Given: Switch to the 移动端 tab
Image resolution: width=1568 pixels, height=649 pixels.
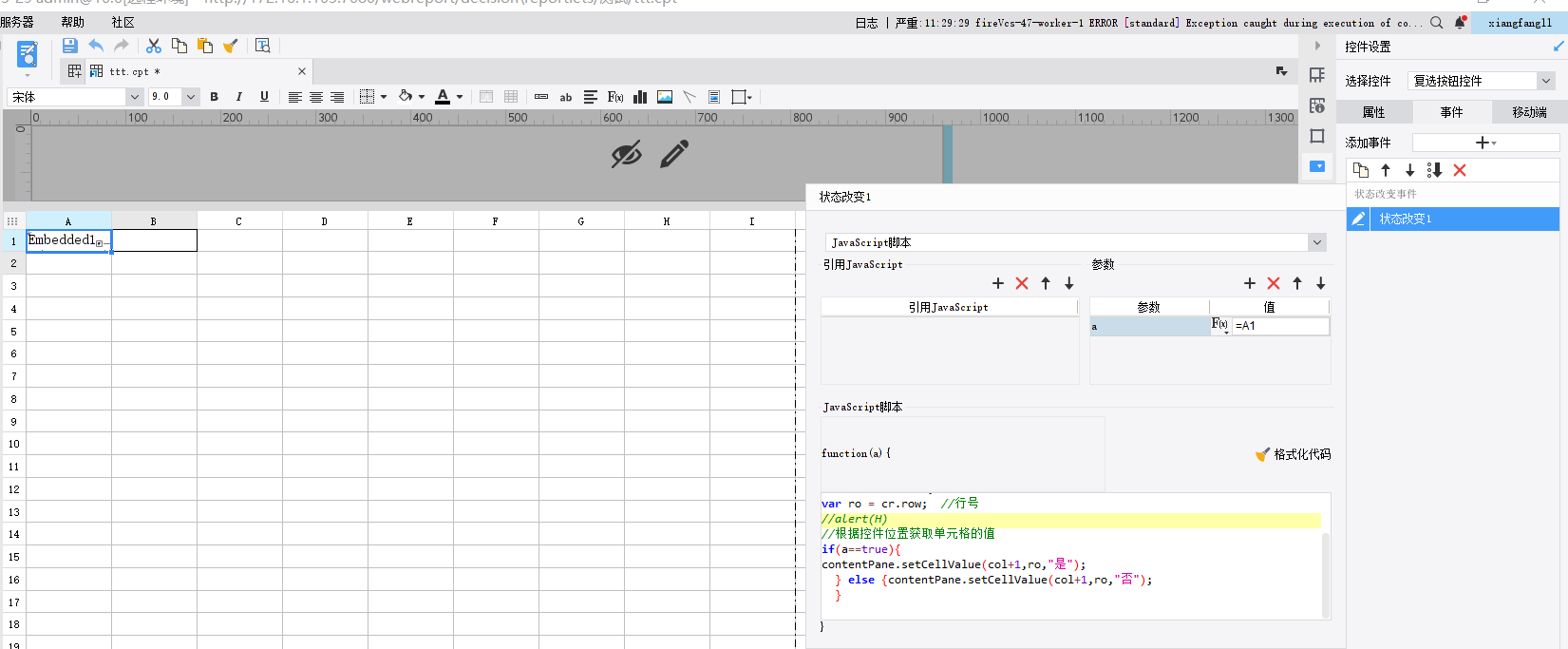Looking at the screenshot, I should [x=1529, y=112].
